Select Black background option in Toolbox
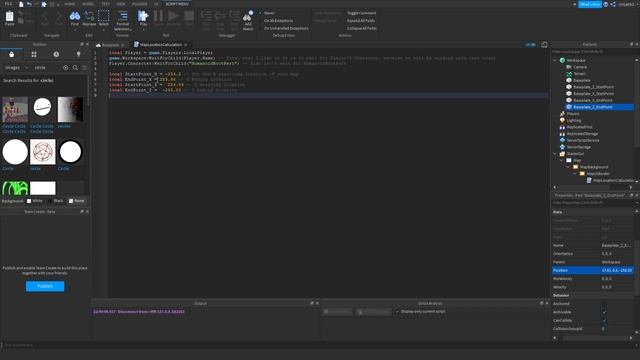 [x=56, y=201]
